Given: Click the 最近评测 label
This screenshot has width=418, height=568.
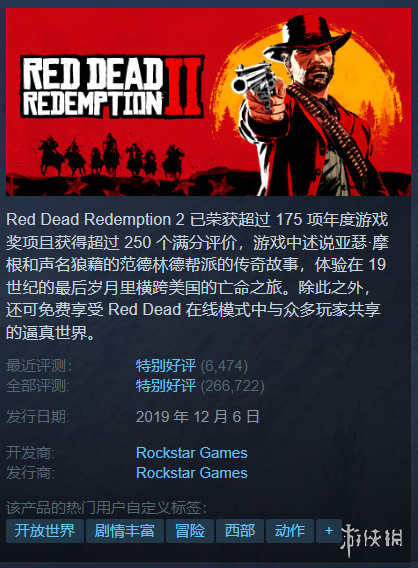Looking at the screenshot, I should pos(38,366).
